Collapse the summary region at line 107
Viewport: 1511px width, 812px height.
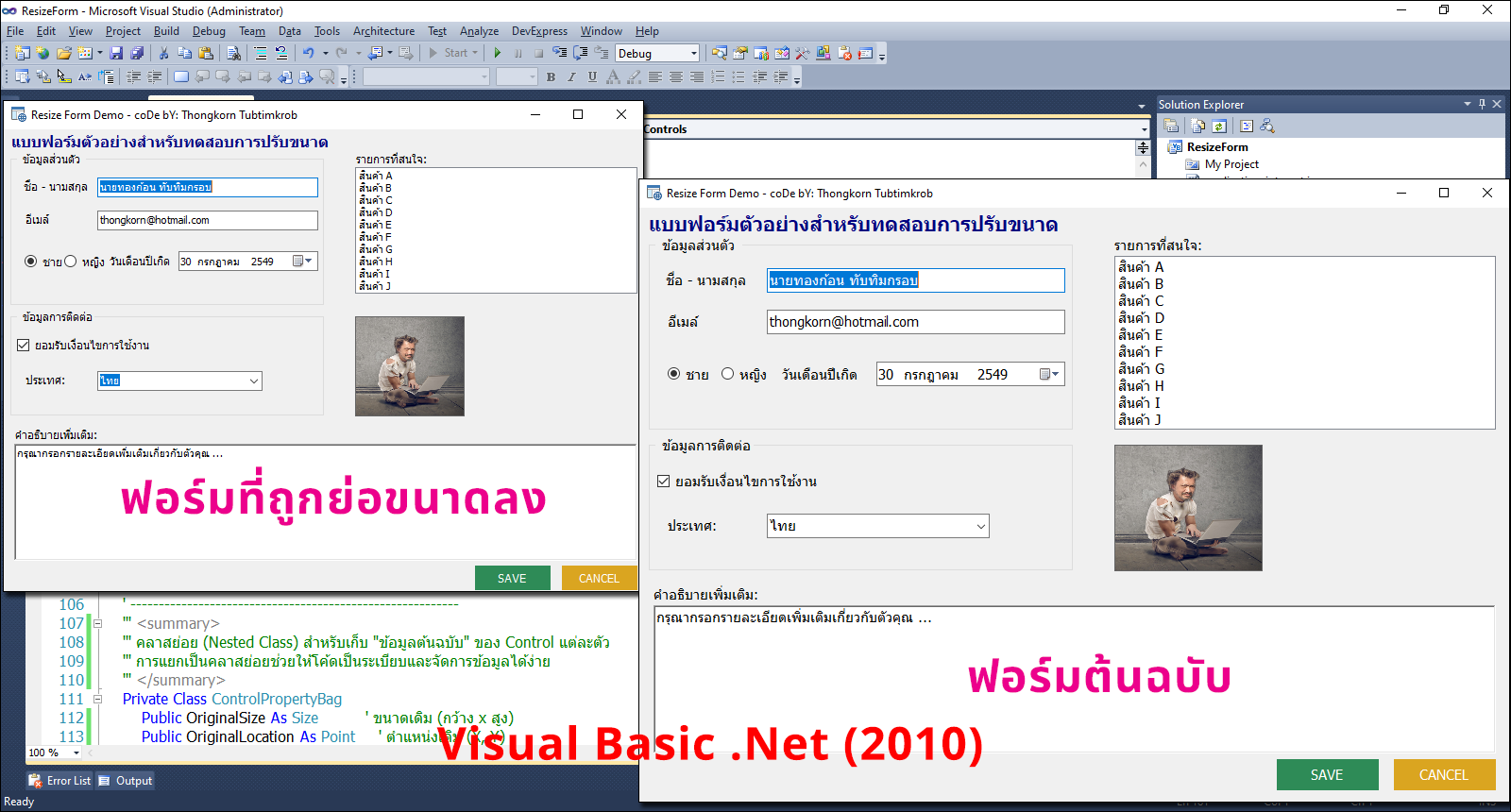[97, 623]
